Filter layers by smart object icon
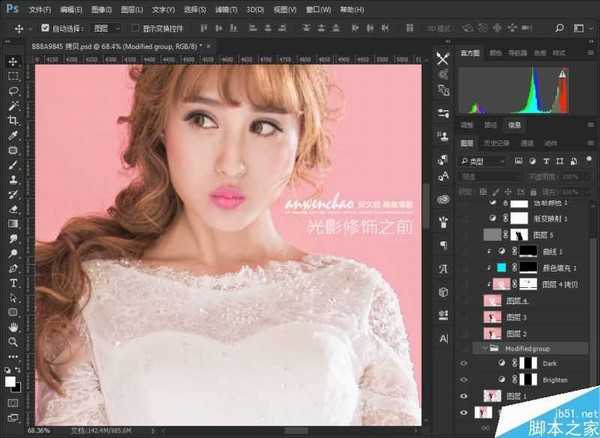 point(574,161)
